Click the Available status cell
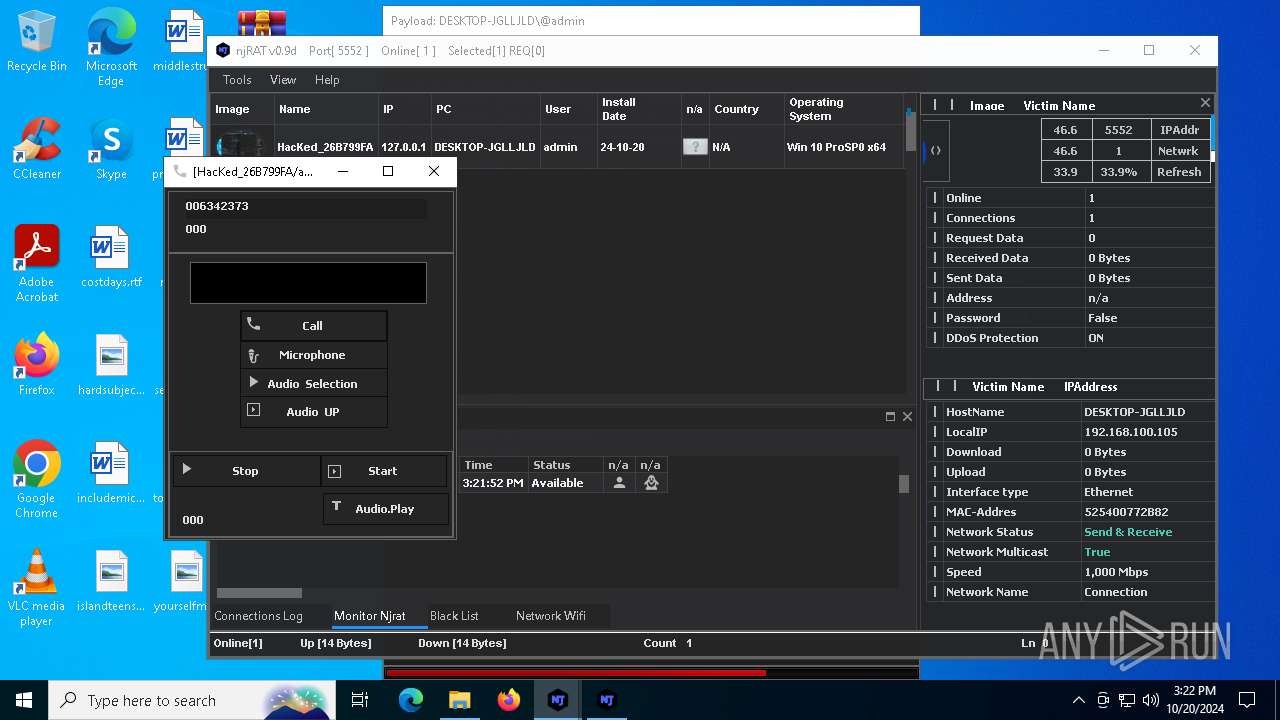The width and height of the screenshot is (1280, 720). pyautogui.click(x=565, y=483)
